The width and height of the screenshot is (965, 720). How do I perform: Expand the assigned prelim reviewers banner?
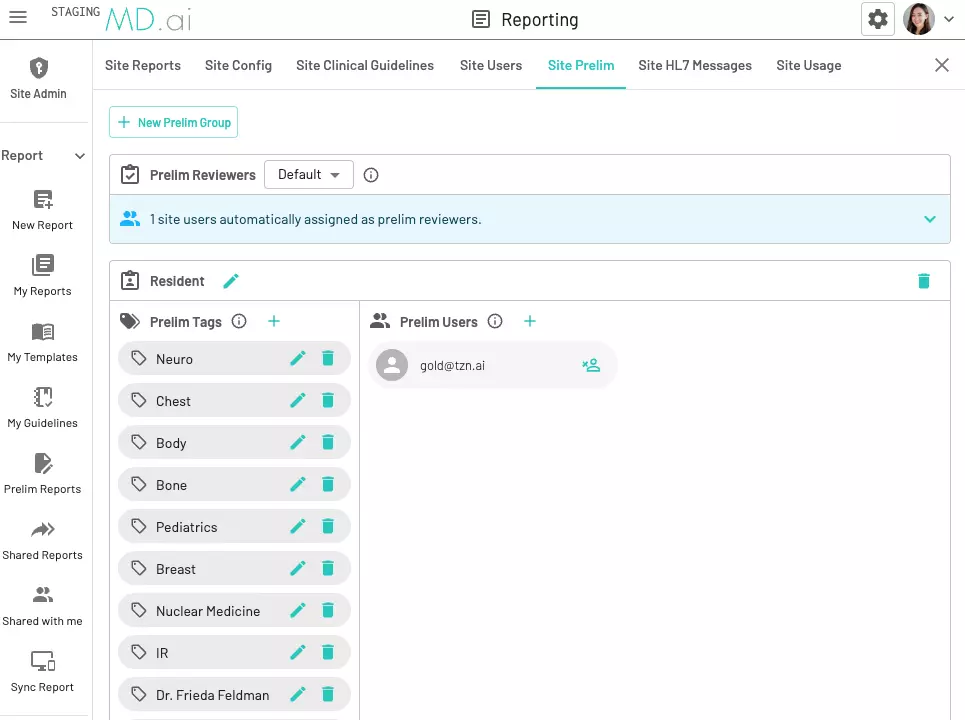click(929, 218)
